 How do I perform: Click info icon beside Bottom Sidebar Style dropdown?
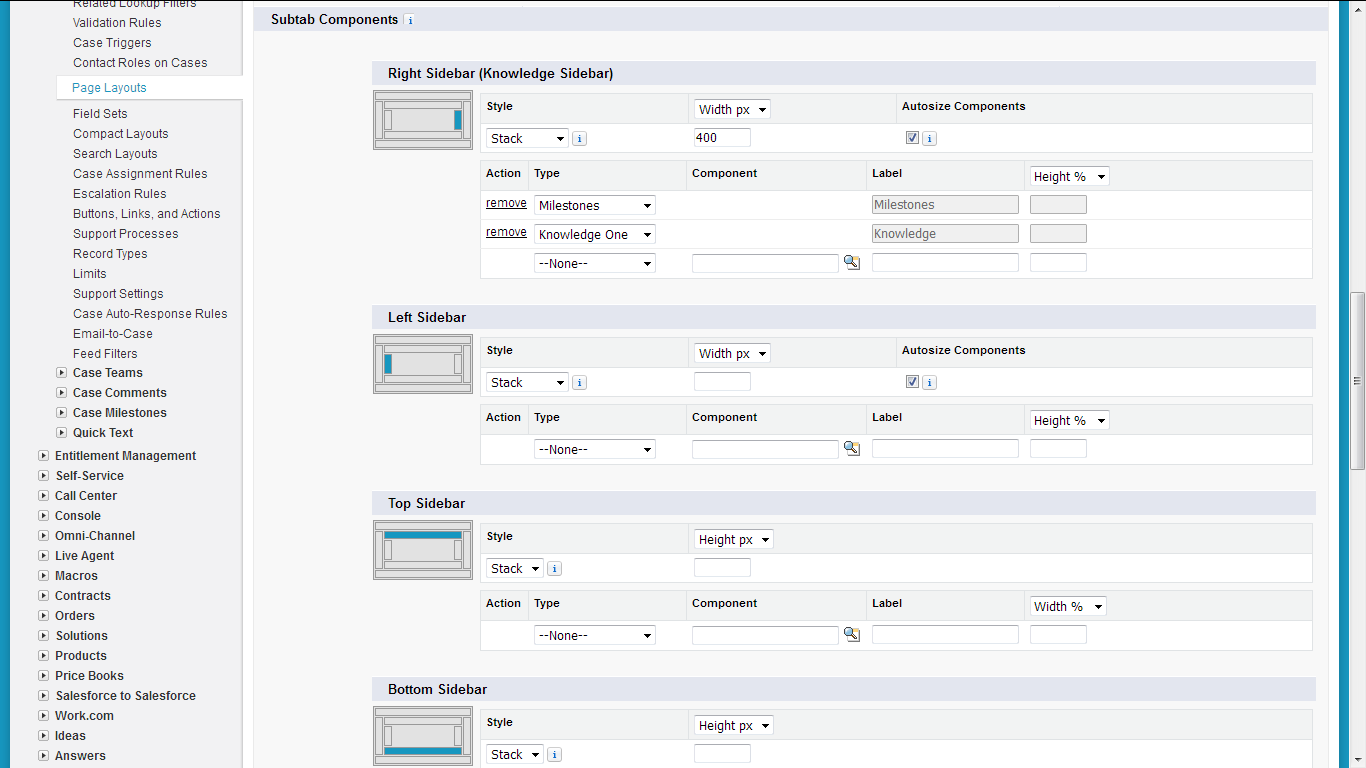point(555,755)
